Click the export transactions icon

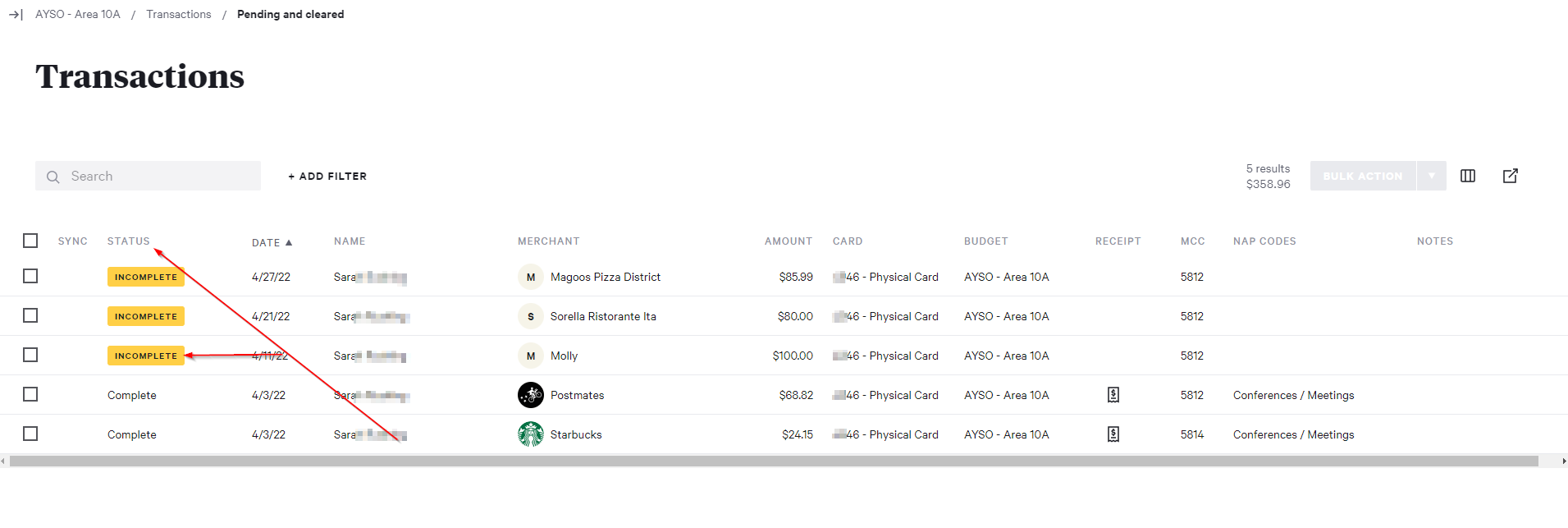(1510, 176)
